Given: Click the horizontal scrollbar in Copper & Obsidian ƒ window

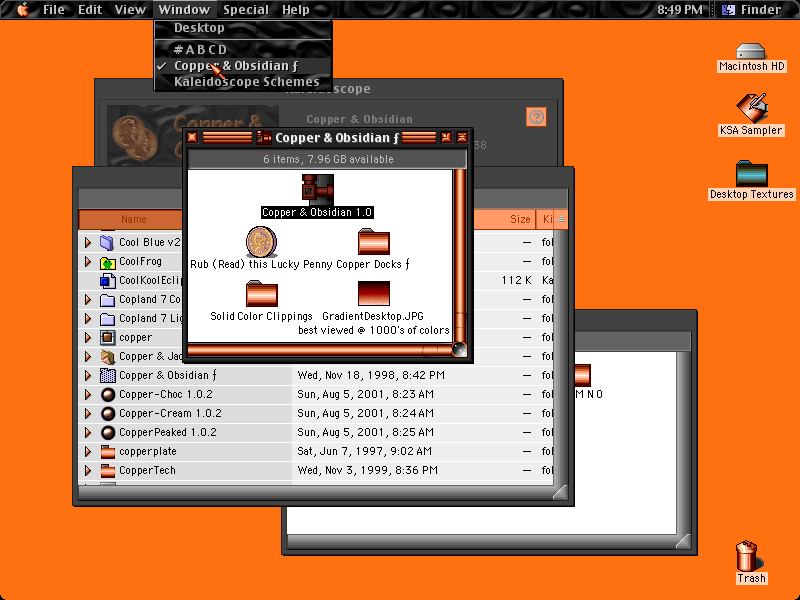Looking at the screenshot, I should pos(320,349).
